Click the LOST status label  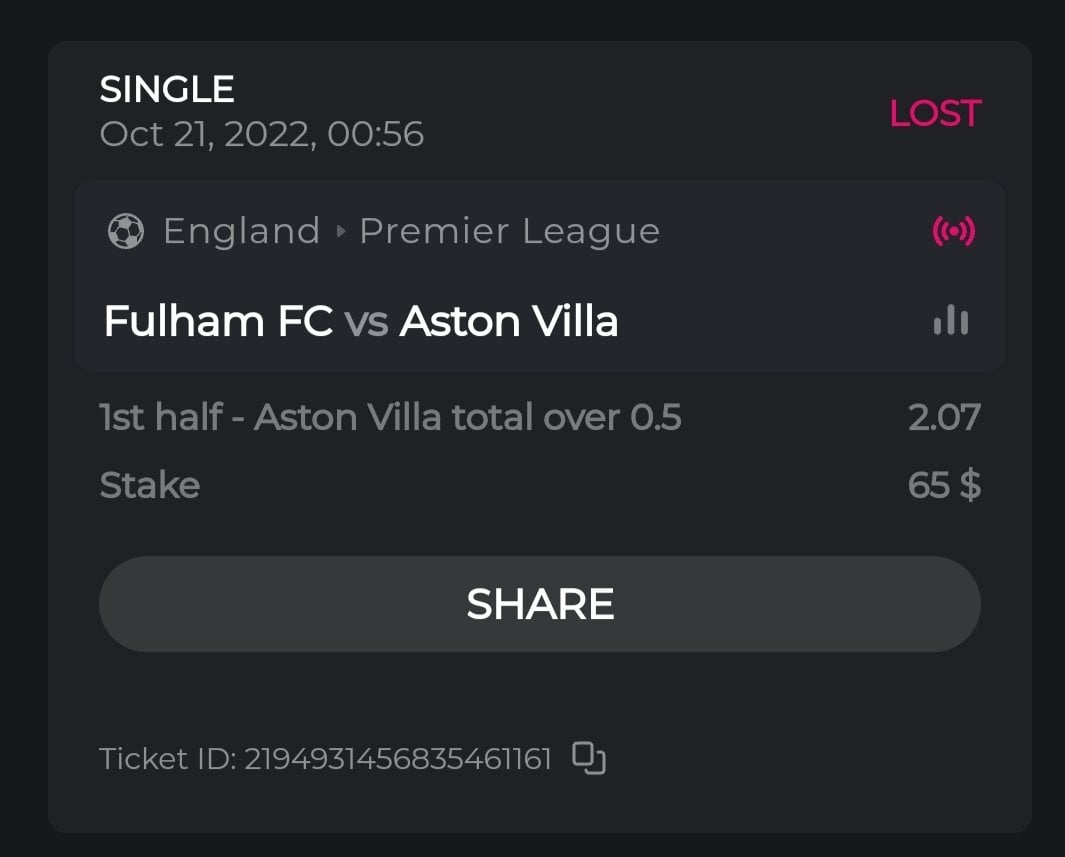(935, 113)
